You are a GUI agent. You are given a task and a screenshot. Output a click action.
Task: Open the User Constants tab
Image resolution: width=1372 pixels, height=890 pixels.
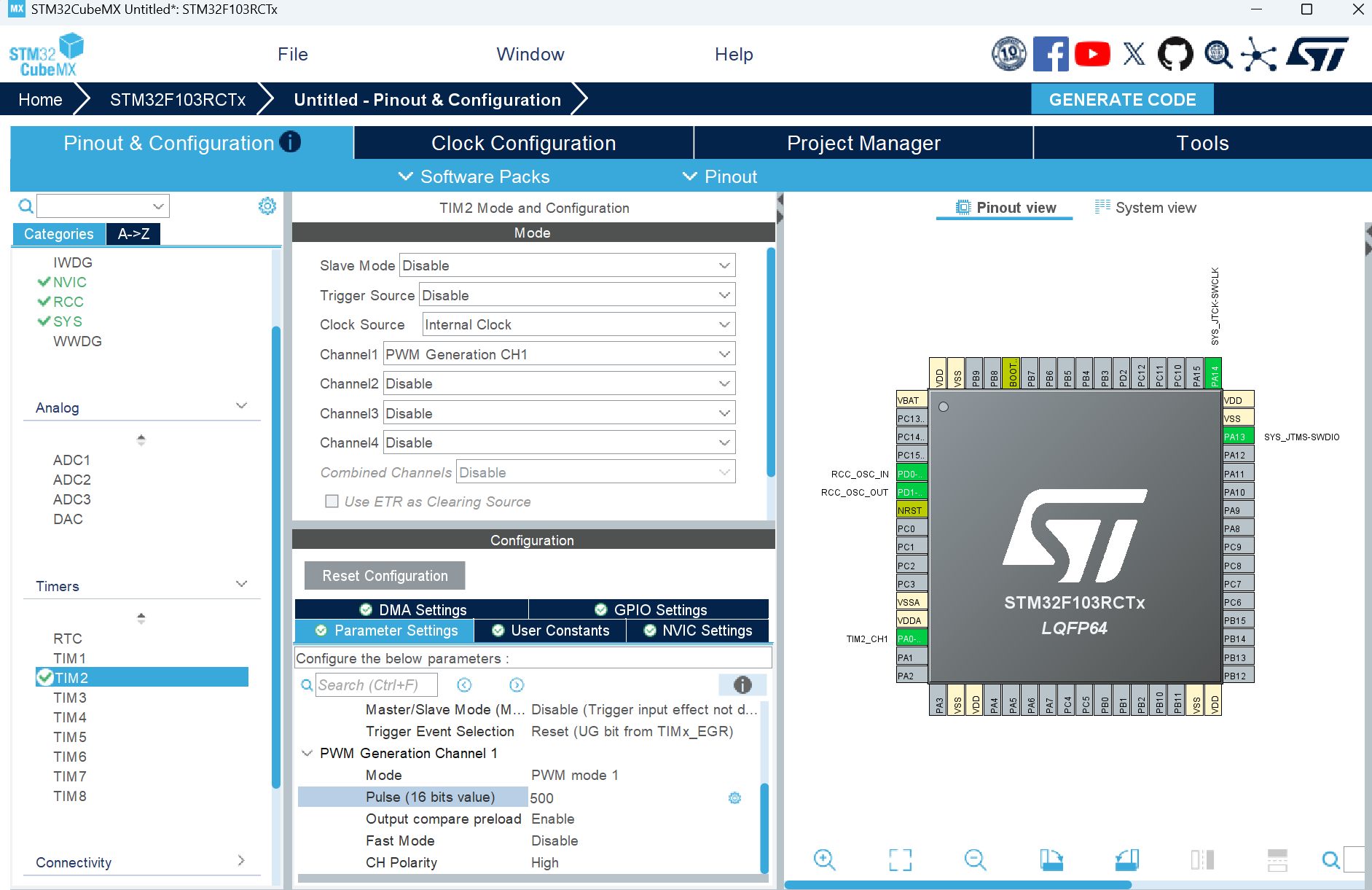pyautogui.click(x=550, y=631)
